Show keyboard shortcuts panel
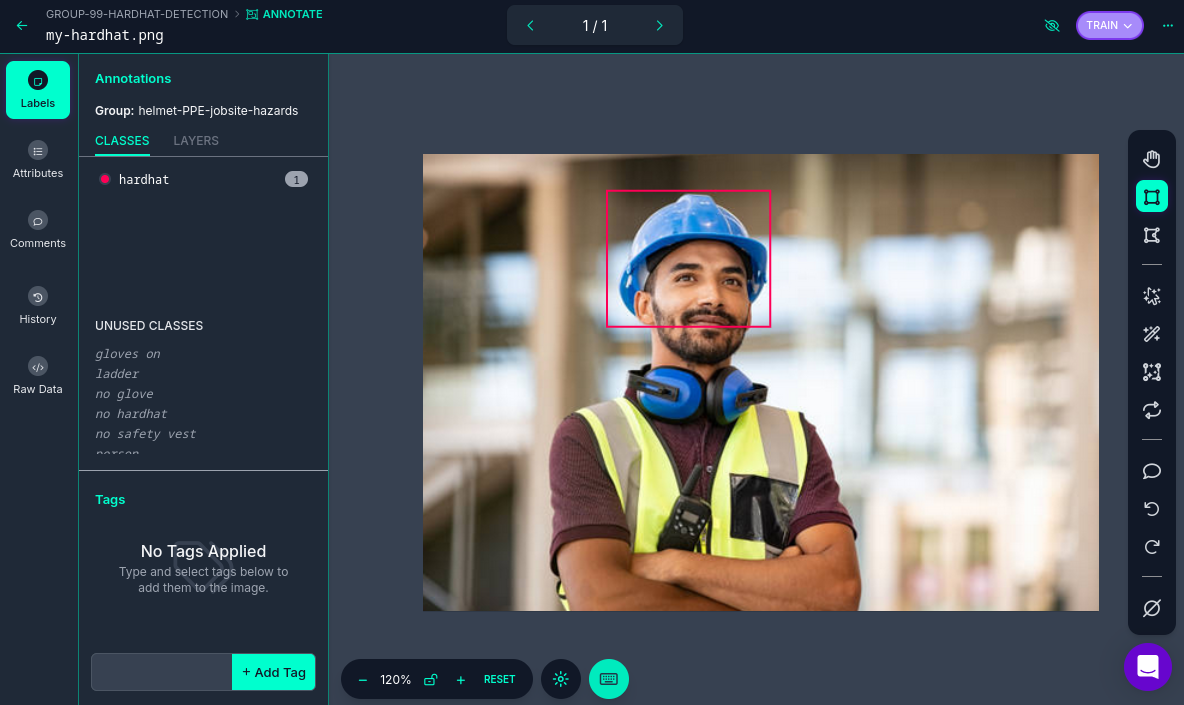1184x705 pixels. tap(609, 679)
